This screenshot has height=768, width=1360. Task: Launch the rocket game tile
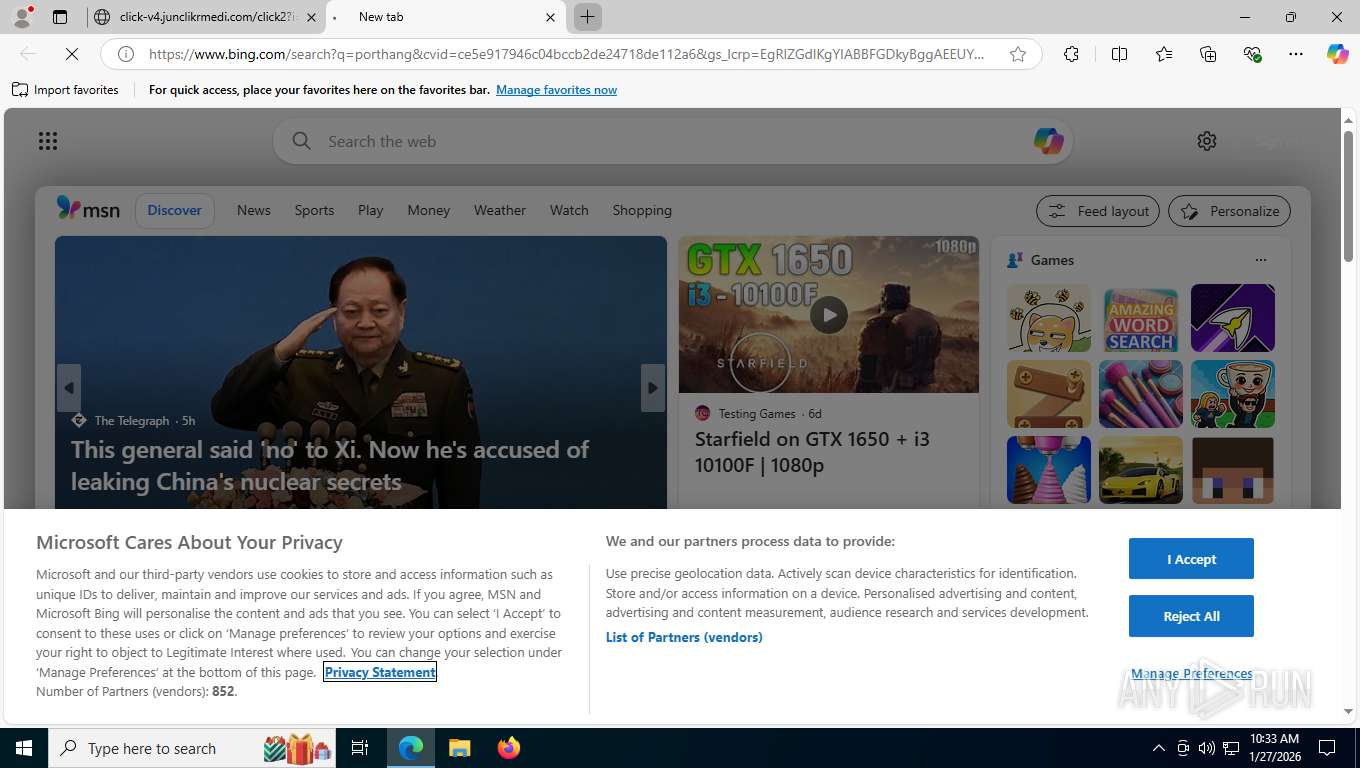(x=1232, y=318)
